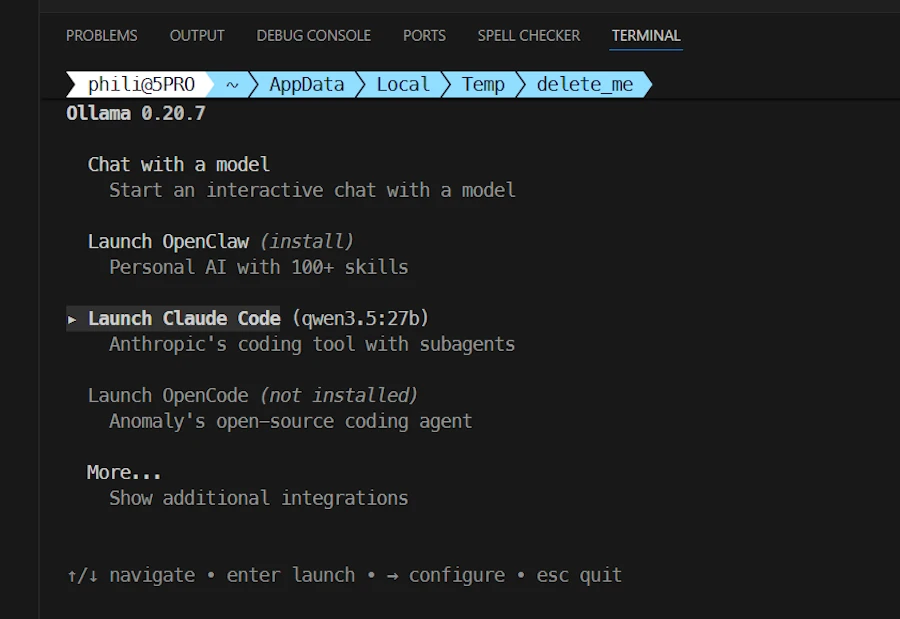
Task: Click the phili@5PRO prompt segment
Action: (x=141, y=84)
